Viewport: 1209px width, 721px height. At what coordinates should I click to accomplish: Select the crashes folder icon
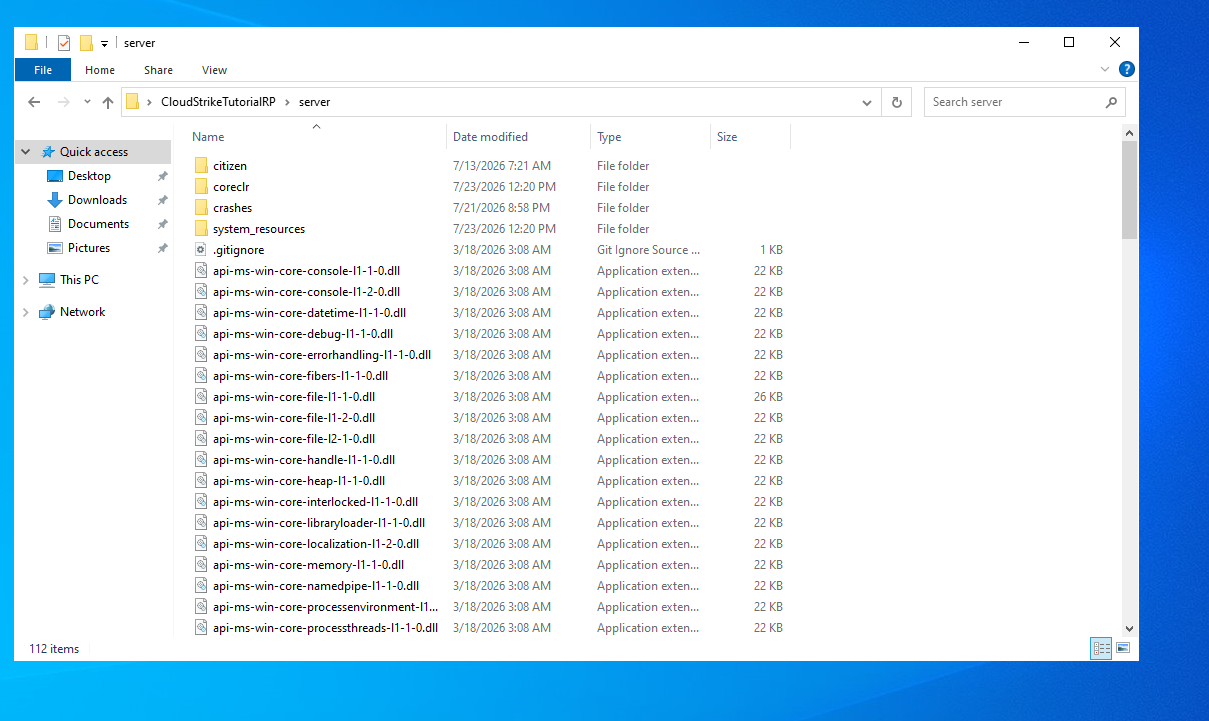200,208
